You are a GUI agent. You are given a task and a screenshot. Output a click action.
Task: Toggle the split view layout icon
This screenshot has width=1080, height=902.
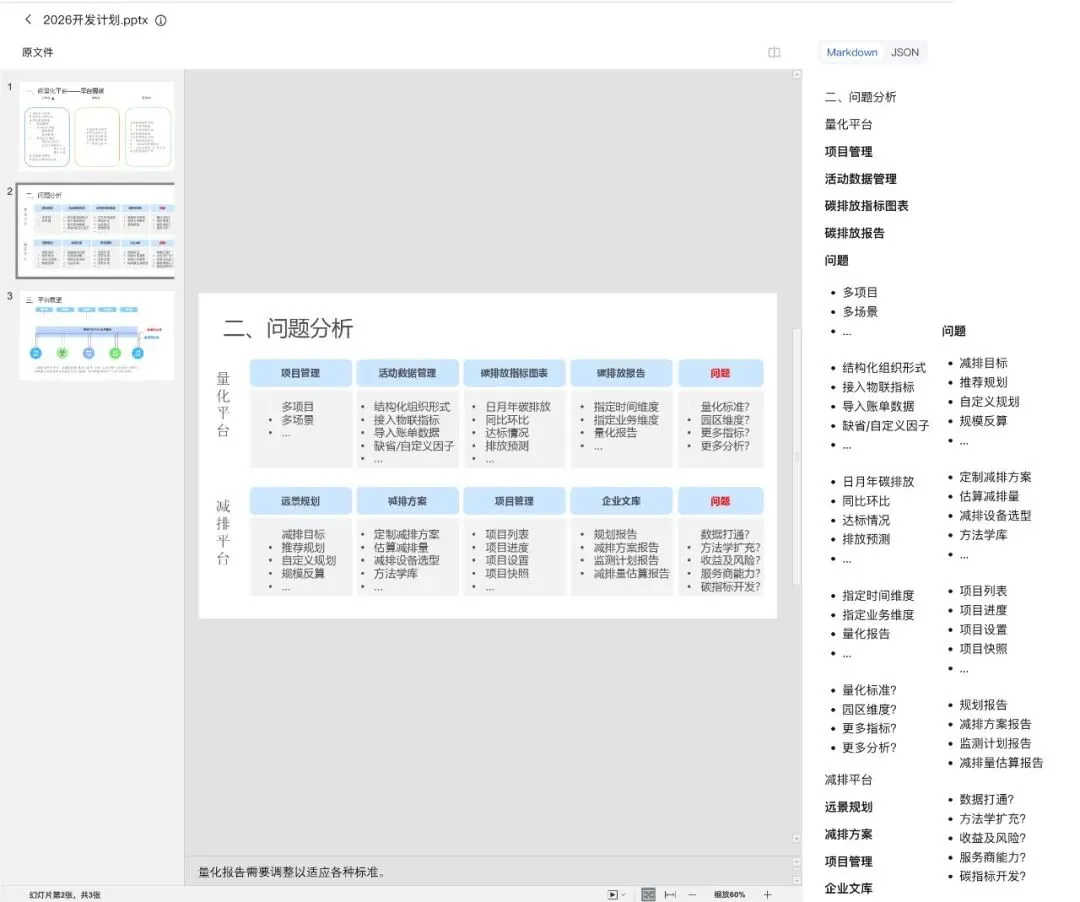point(774,52)
